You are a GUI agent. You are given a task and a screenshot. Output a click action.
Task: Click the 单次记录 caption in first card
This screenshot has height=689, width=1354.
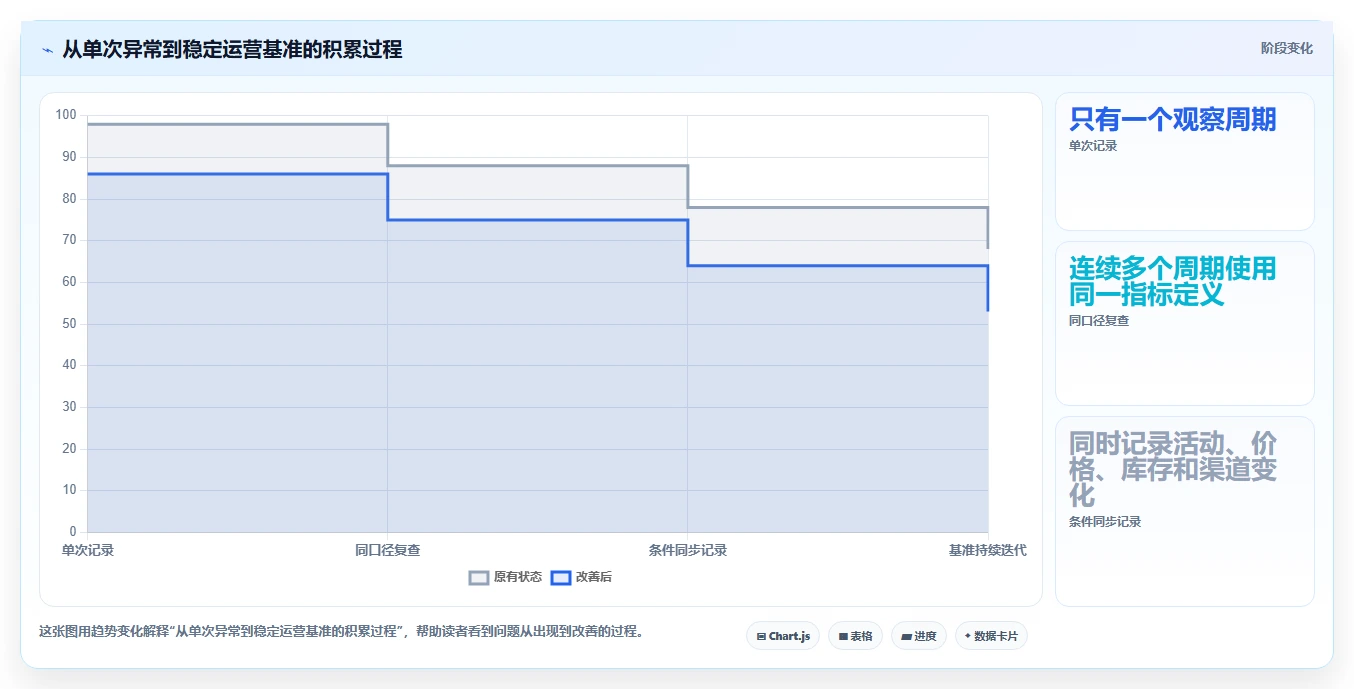[1093, 146]
